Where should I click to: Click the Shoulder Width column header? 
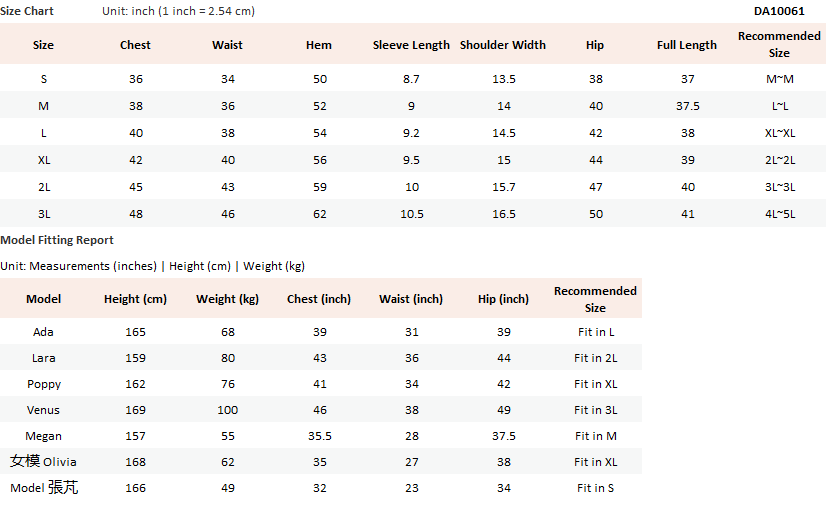(x=503, y=45)
